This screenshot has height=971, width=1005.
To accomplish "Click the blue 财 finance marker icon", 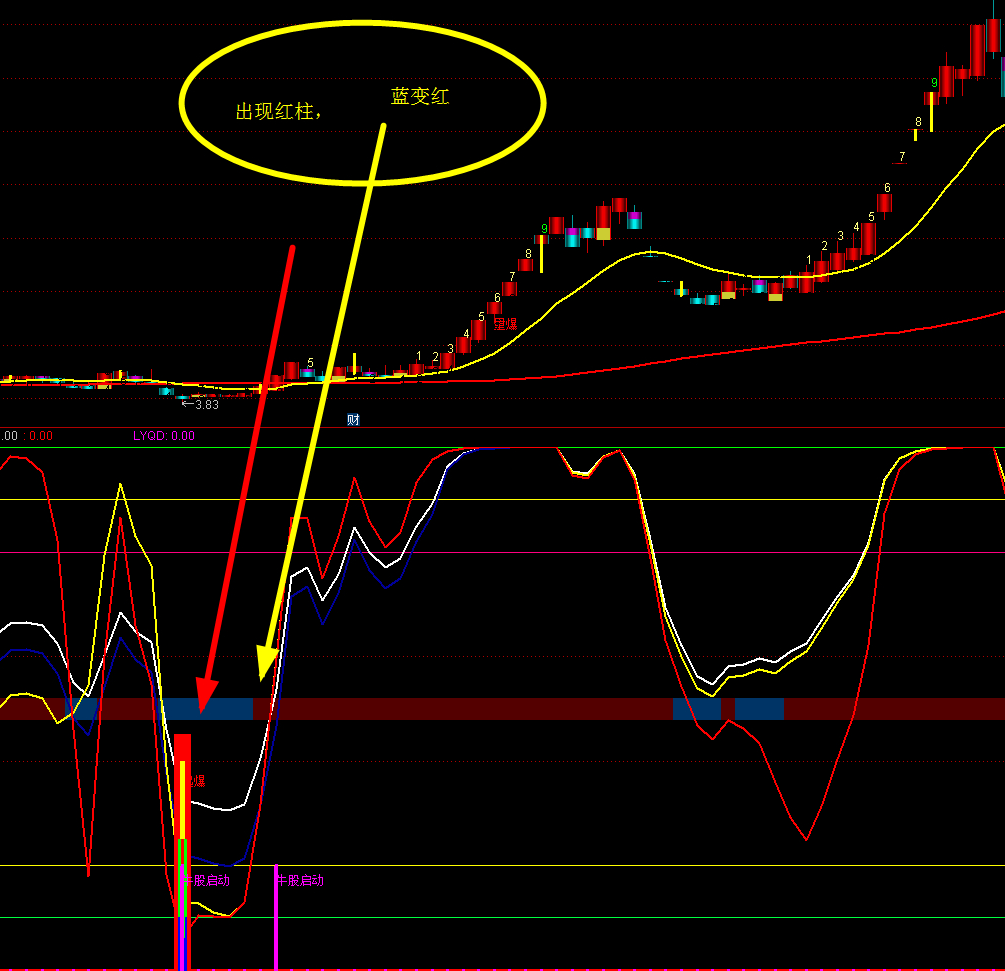I will click(353, 420).
